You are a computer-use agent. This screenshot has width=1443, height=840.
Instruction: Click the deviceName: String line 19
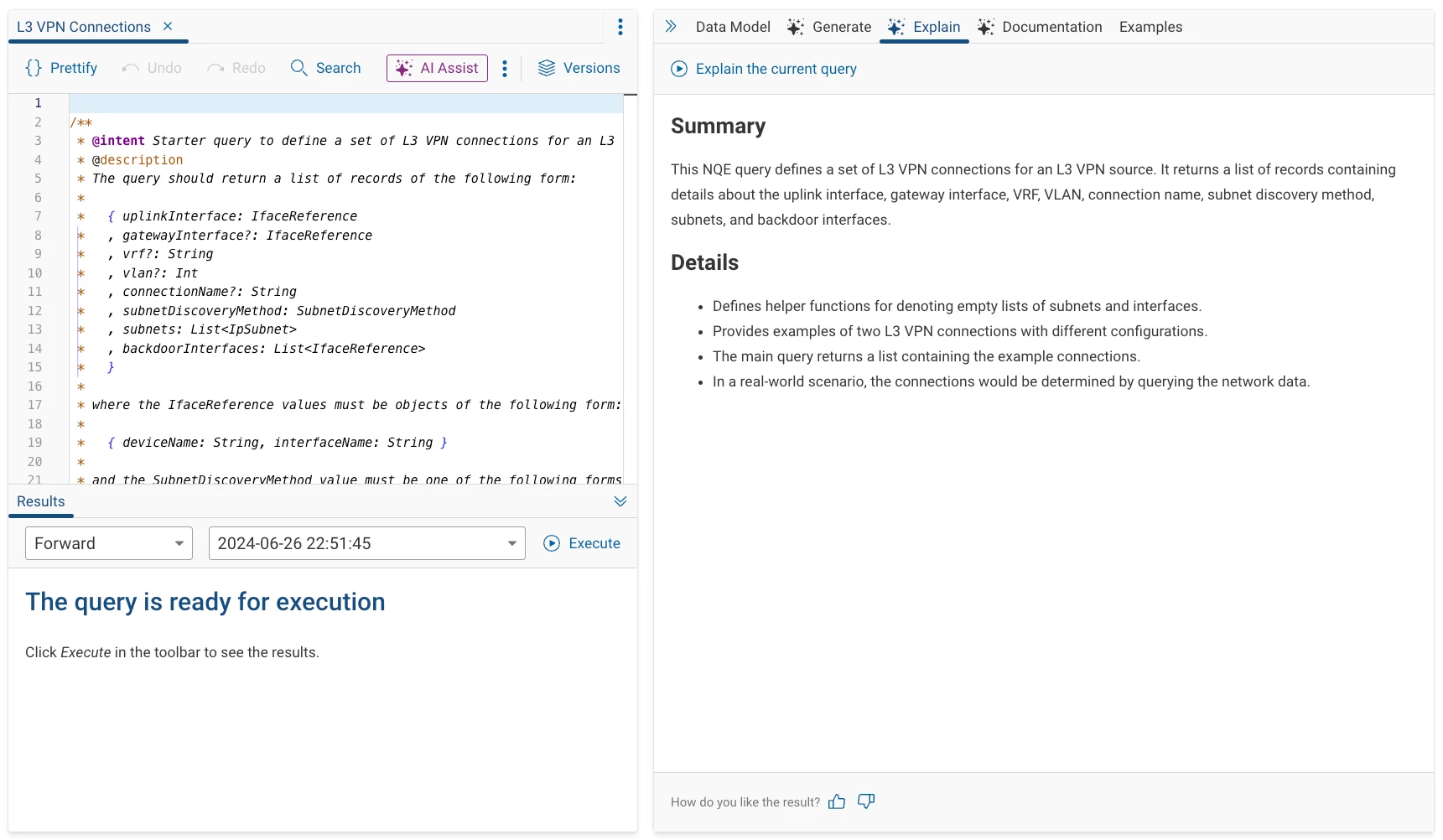278,443
